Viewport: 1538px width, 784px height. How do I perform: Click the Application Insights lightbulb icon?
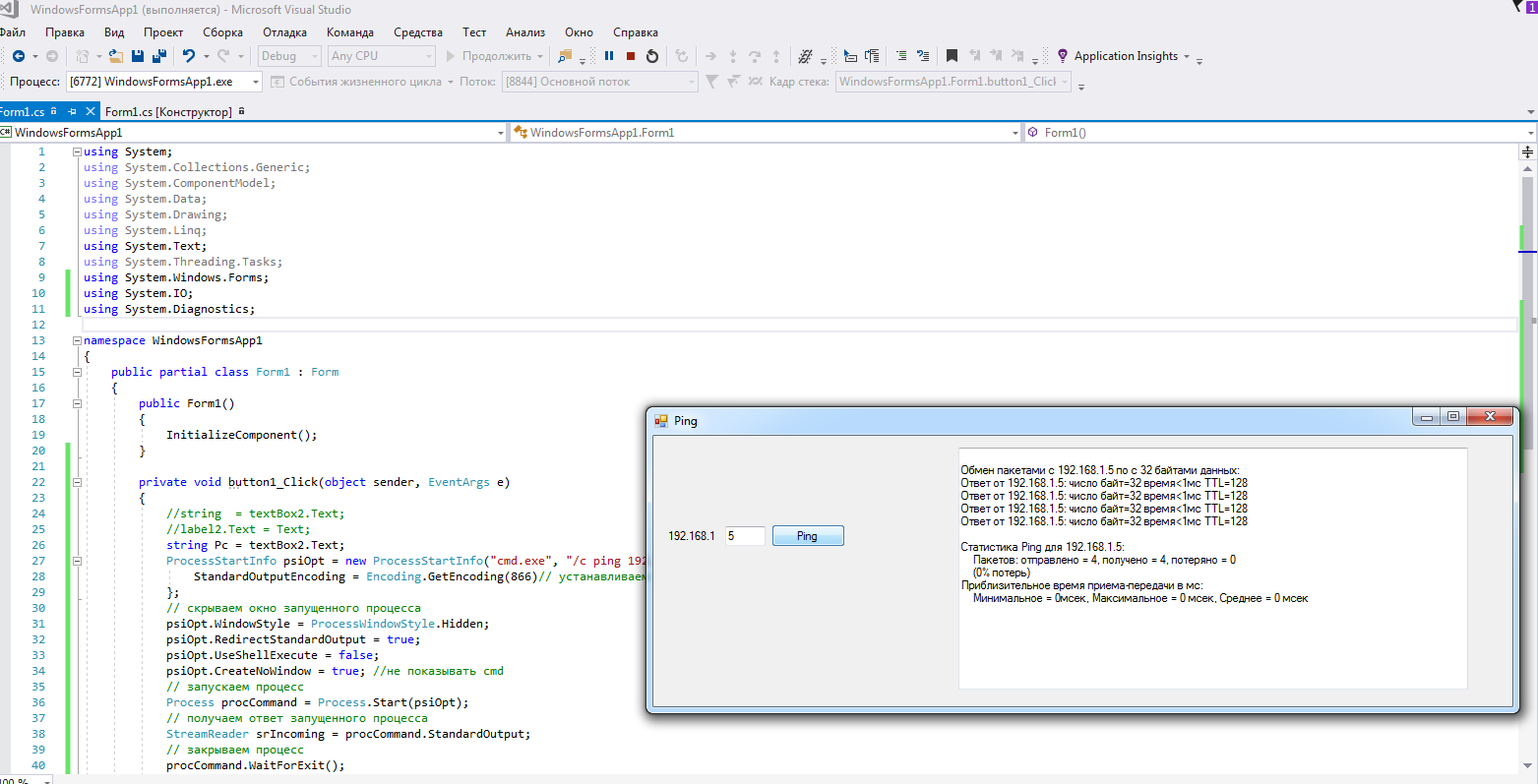1063,56
